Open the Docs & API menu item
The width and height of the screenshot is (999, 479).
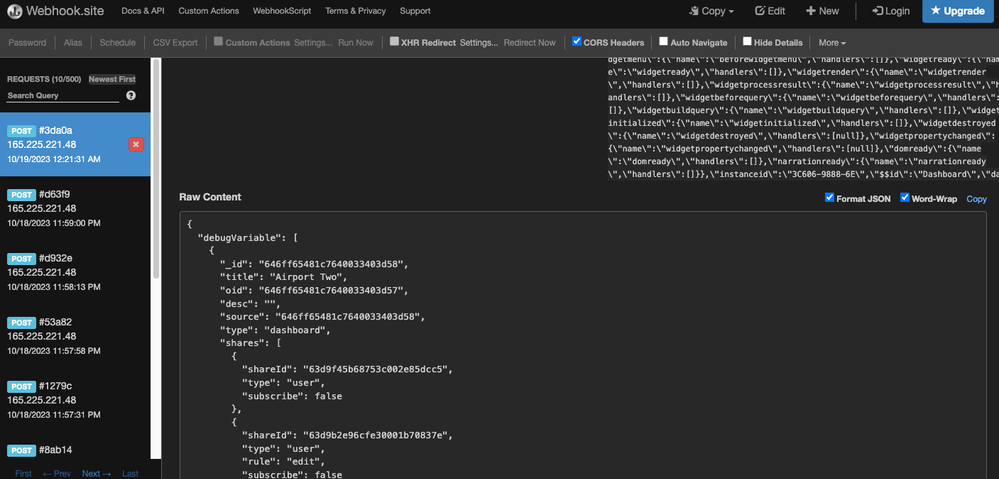coord(144,11)
